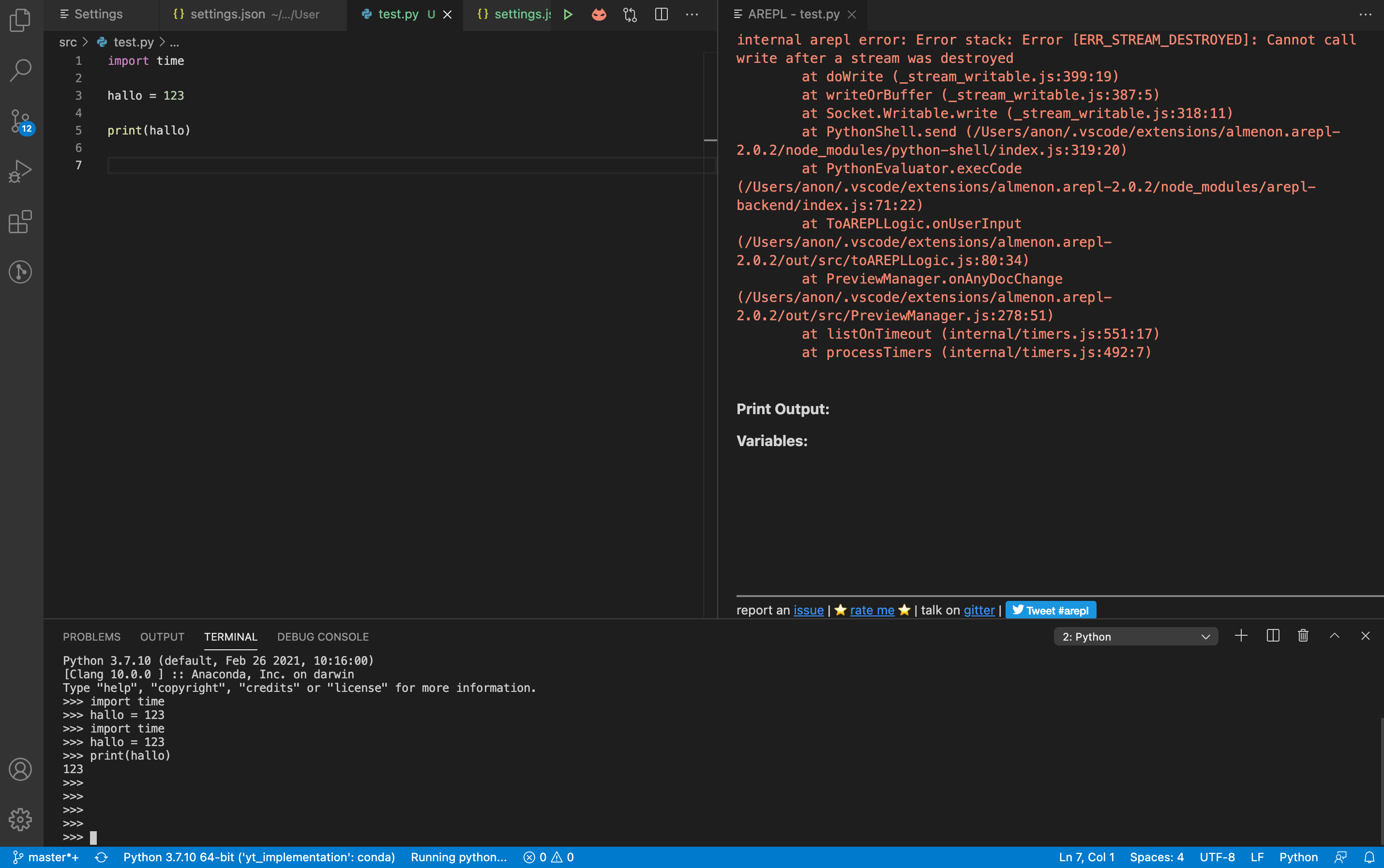Open the Extensions view in the activity bar
This screenshot has width=1384, height=868.
coord(21,222)
